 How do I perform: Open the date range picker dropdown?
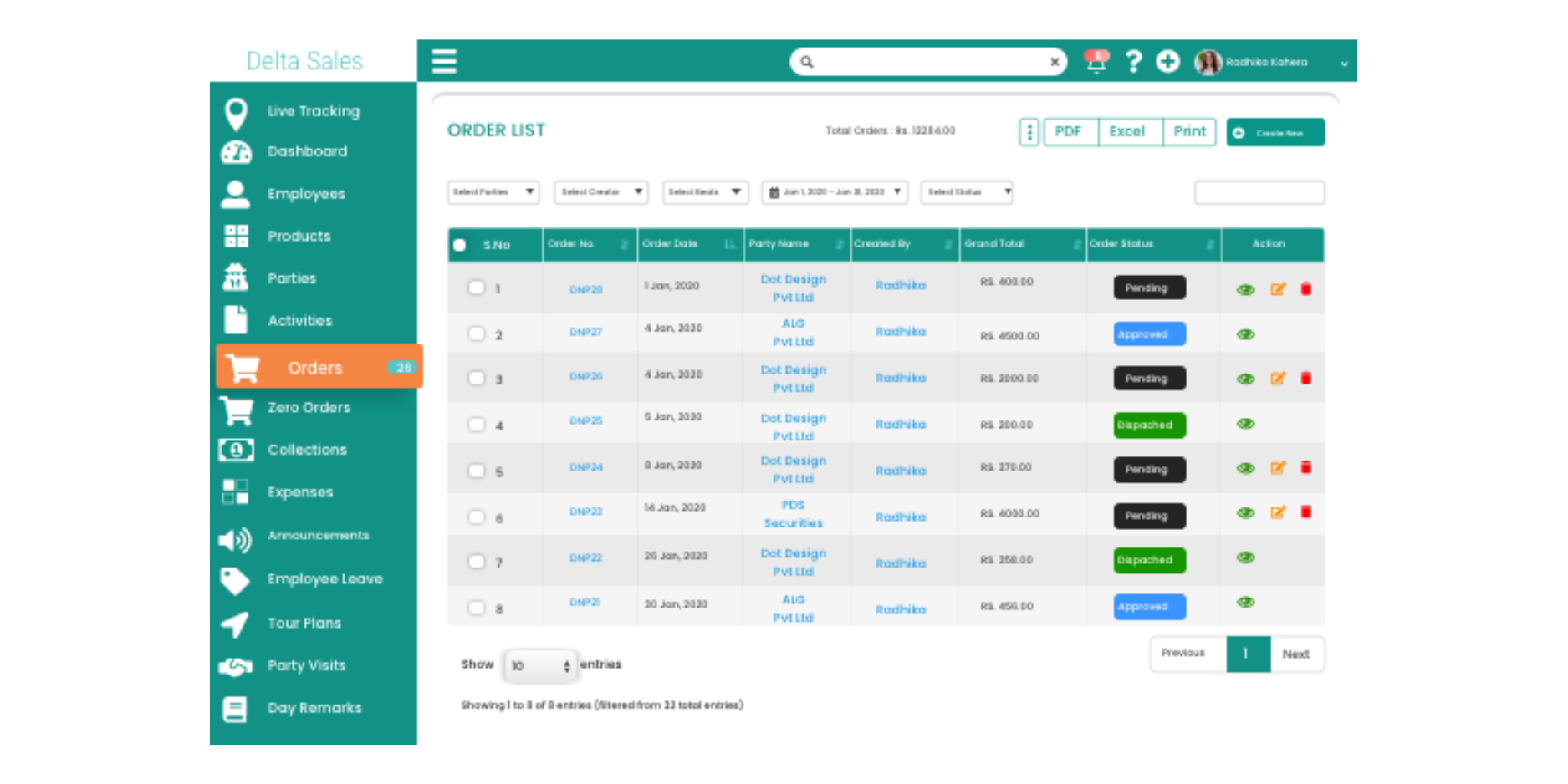834,192
